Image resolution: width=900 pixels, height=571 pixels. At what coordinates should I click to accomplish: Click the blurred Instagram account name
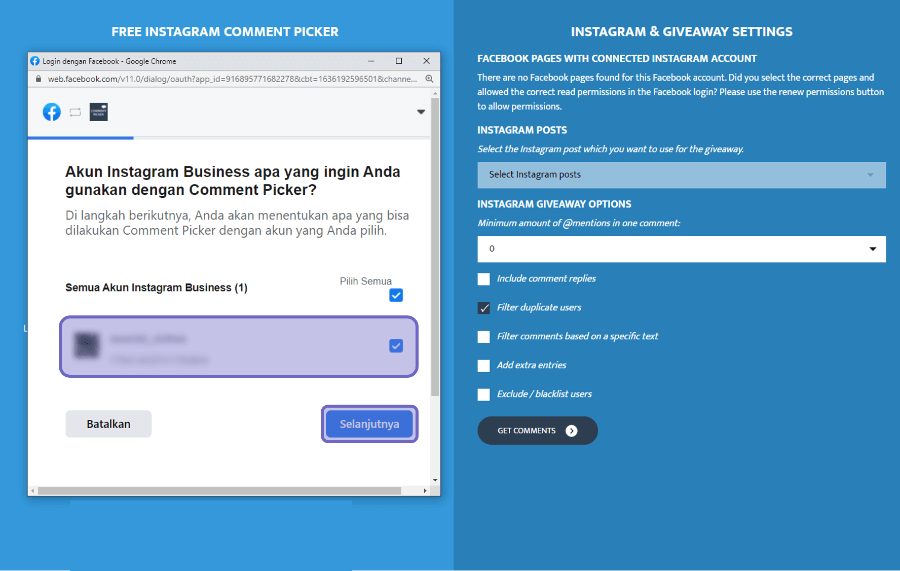[148, 339]
